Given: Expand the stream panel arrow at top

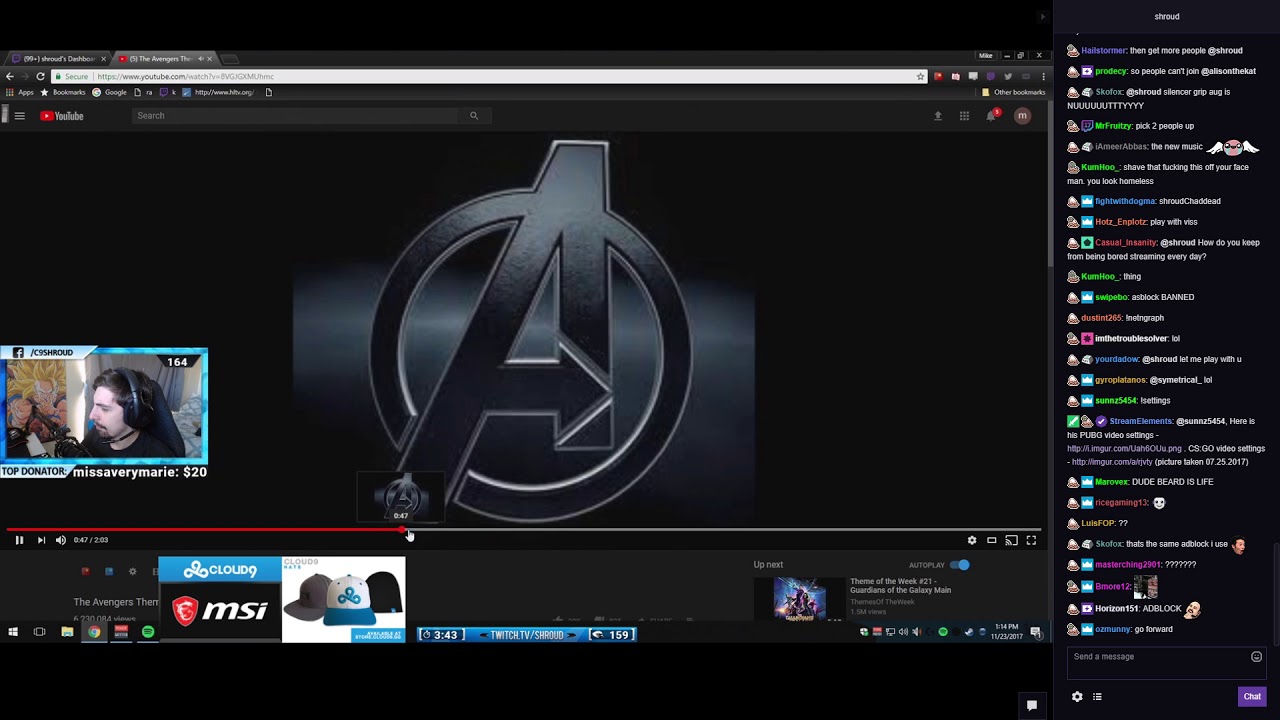Looking at the screenshot, I should 1042,17.
